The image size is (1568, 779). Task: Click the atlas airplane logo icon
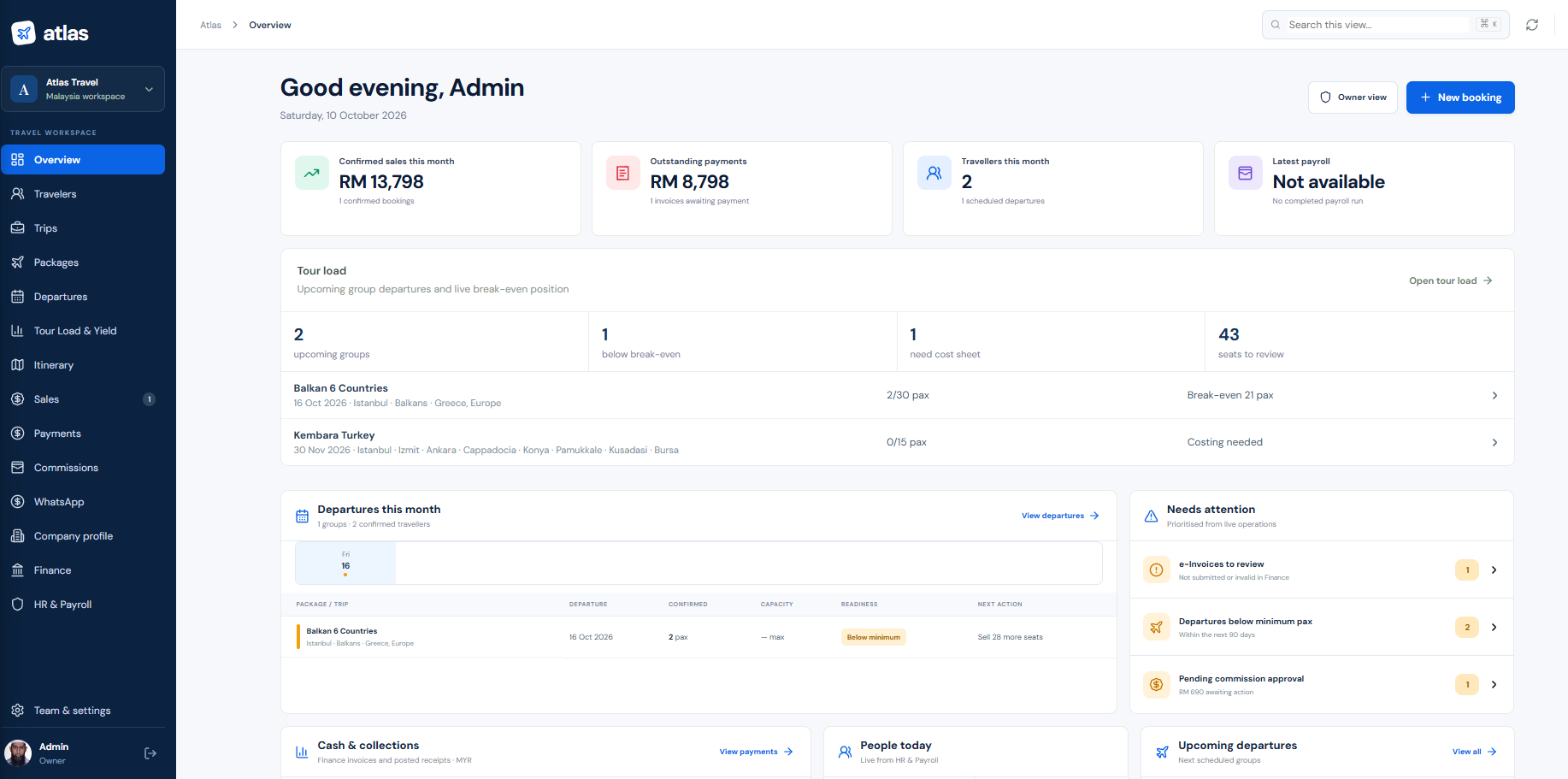tap(23, 33)
